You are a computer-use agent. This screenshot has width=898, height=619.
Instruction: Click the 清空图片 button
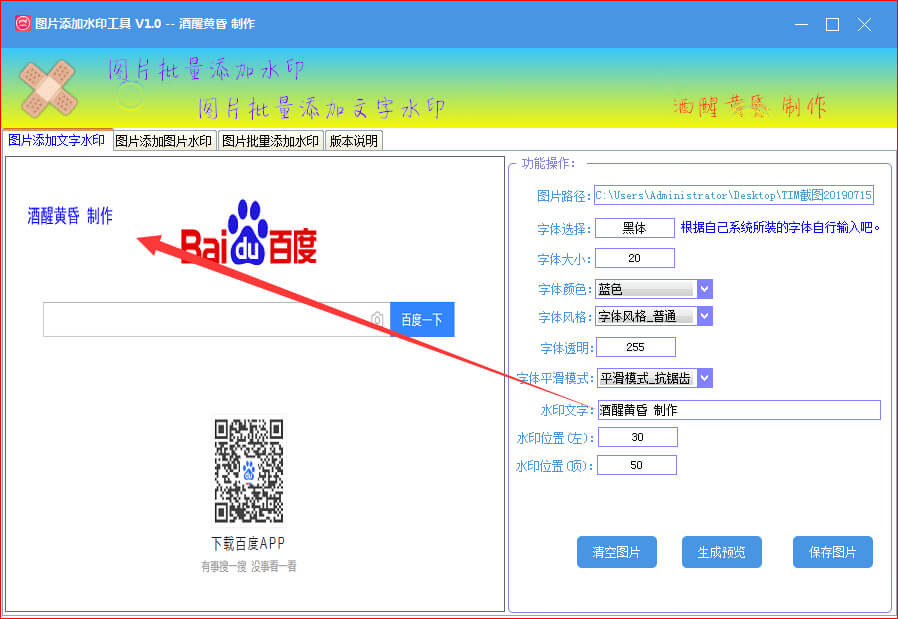tap(617, 552)
